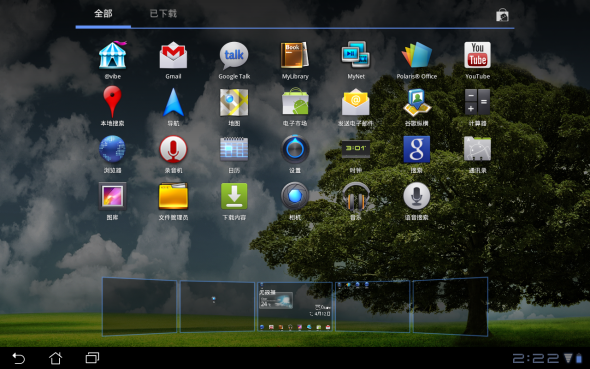Screen dimensions: 590x369
Task: Launch the grey microphone Voice Search
Action: (x=417, y=196)
